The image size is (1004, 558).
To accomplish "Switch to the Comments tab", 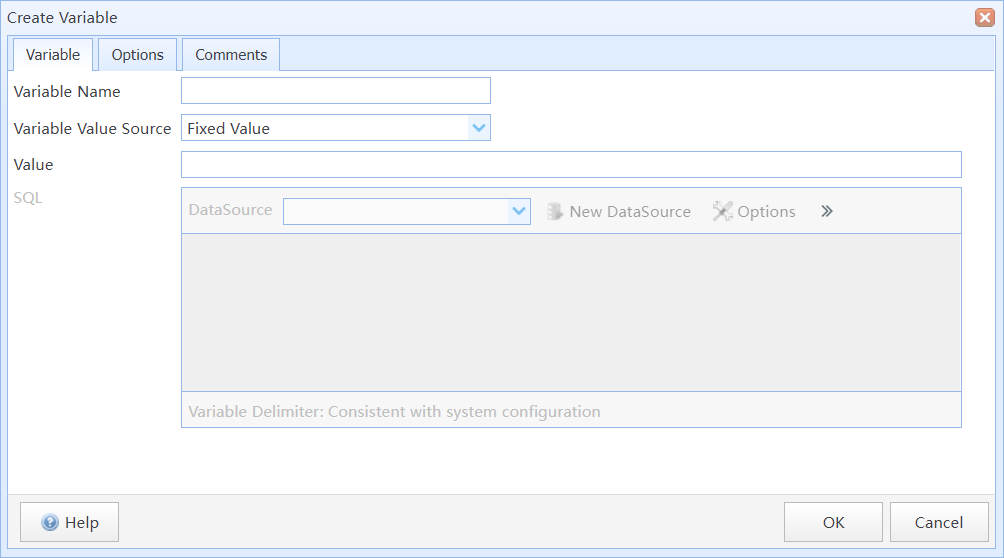I will [x=231, y=54].
